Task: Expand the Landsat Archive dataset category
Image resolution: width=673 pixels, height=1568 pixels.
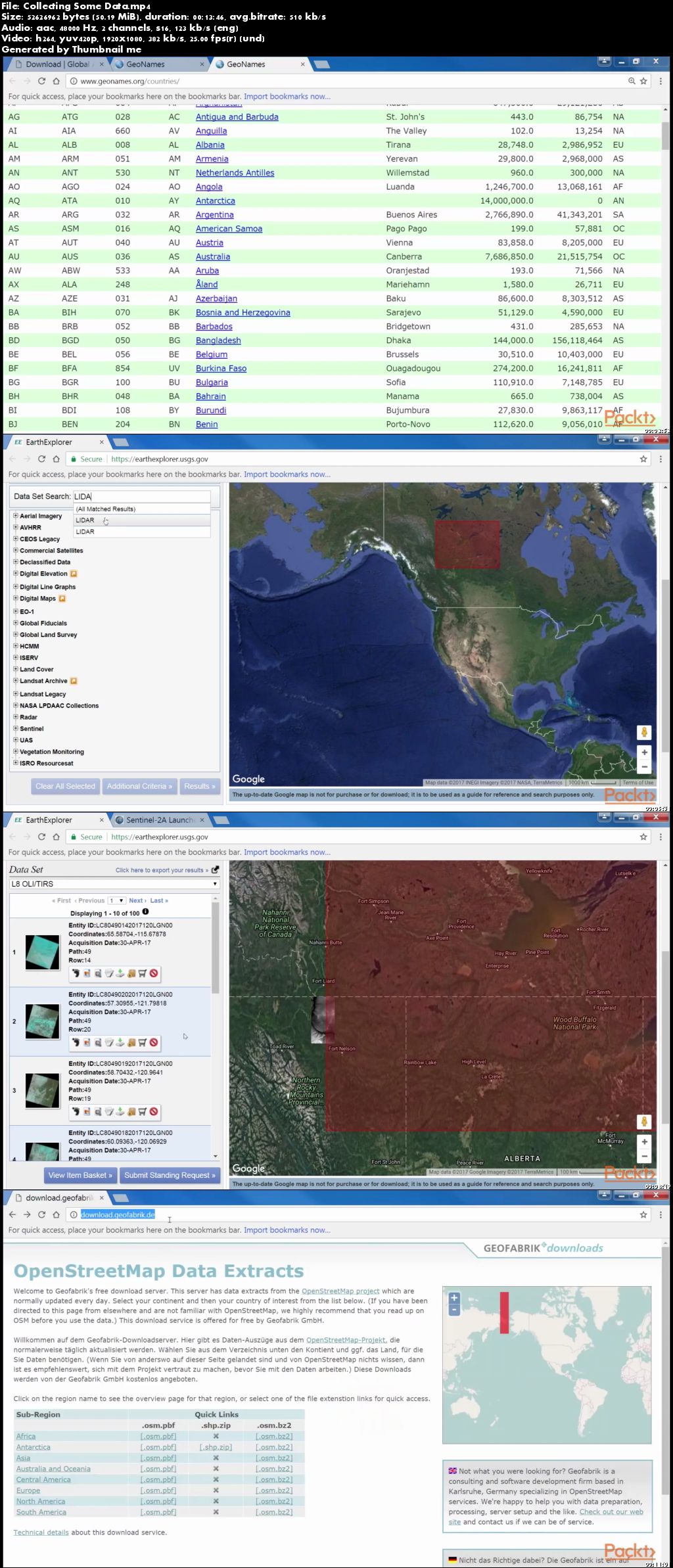Action: pyautogui.click(x=15, y=680)
